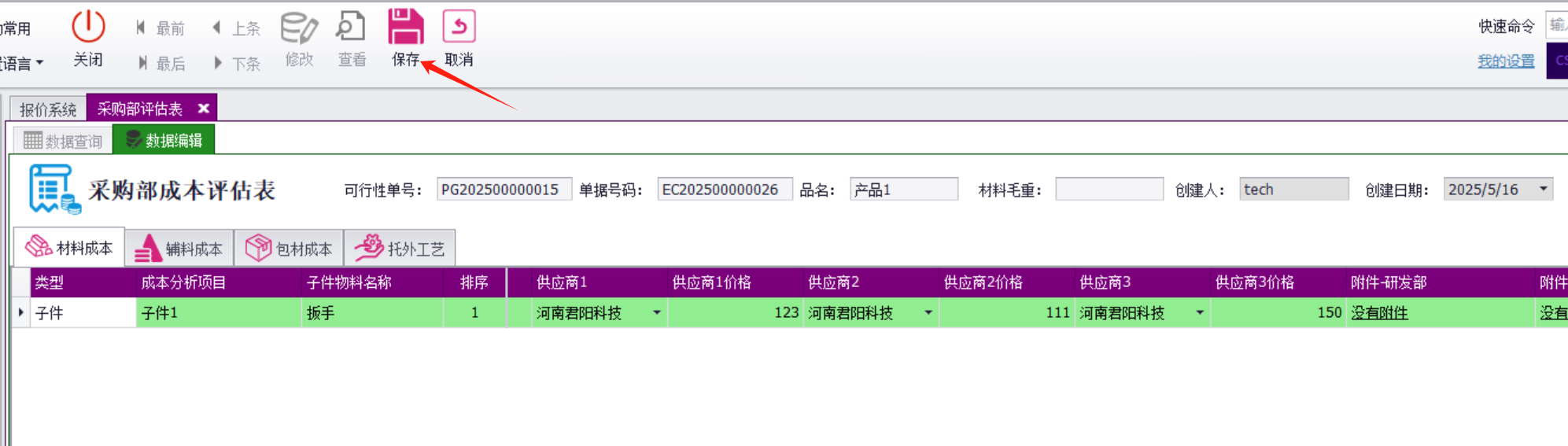1568x446 pixels.
Task: Click the 子件 type cell
Action: coord(83,313)
